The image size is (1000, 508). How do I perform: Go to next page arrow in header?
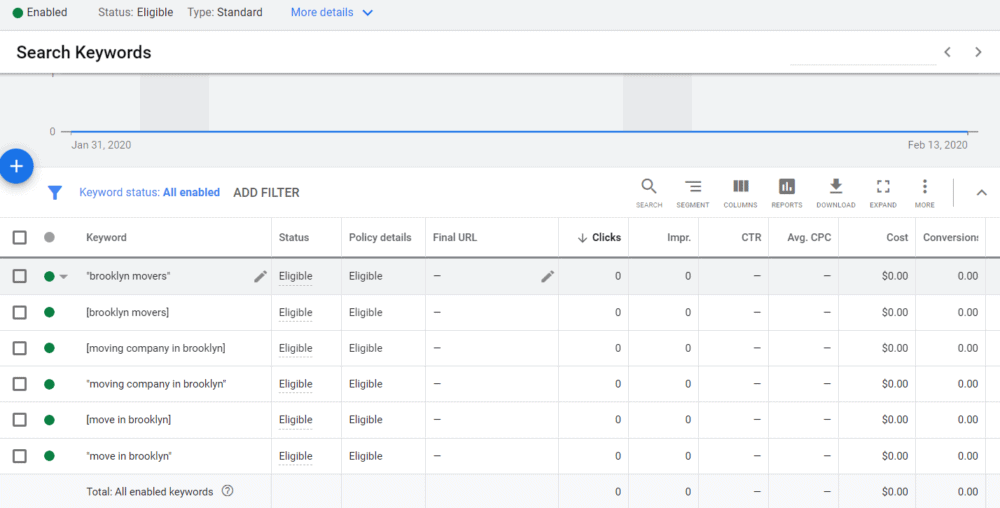click(978, 52)
